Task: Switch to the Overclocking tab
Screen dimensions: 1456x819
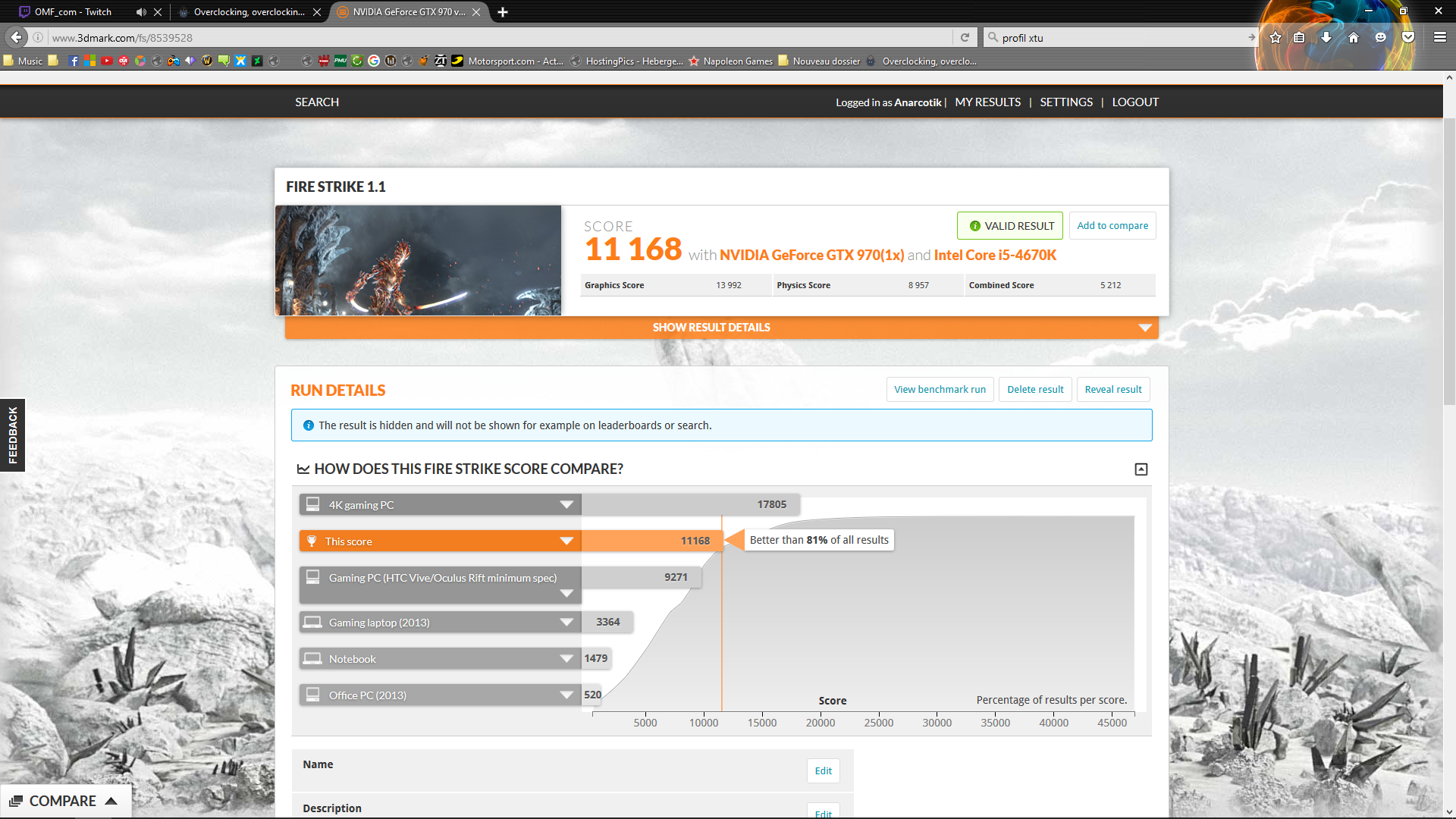Action: (249, 12)
